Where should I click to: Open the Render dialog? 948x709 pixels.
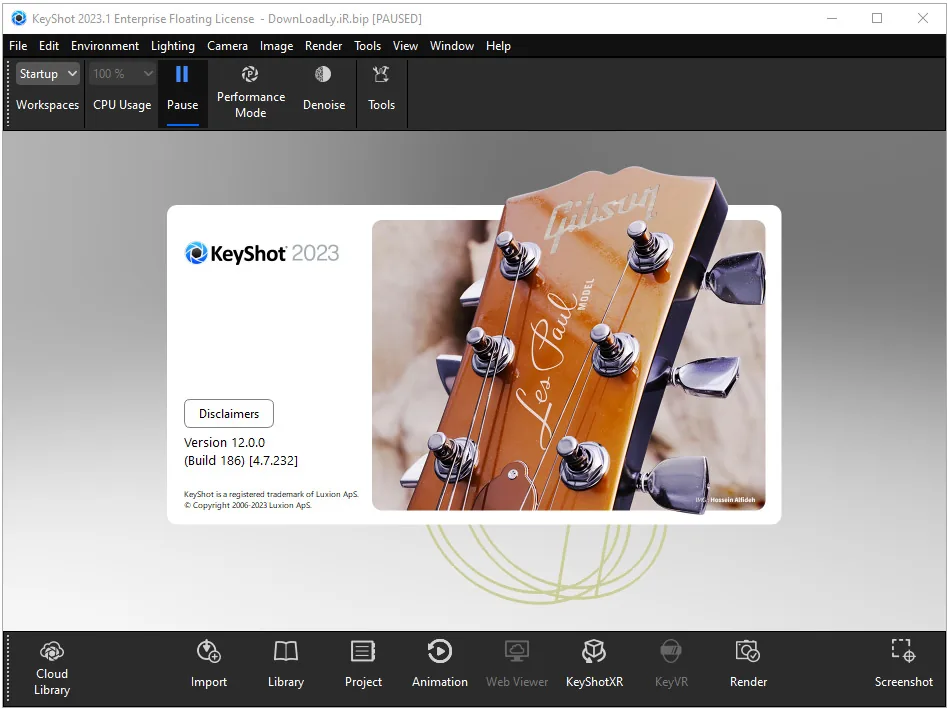[748, 664]
